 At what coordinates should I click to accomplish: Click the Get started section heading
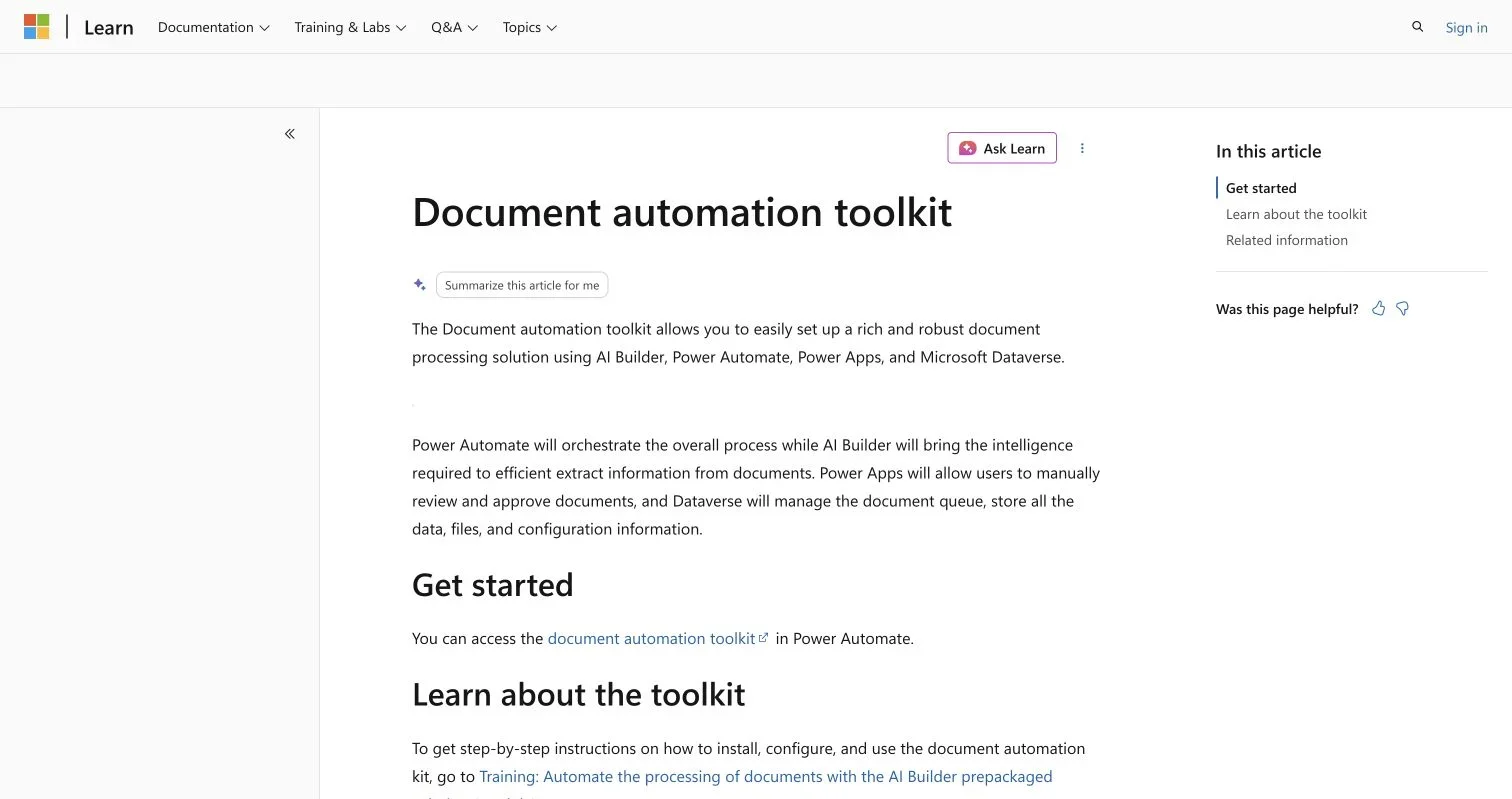pos(493,584)
